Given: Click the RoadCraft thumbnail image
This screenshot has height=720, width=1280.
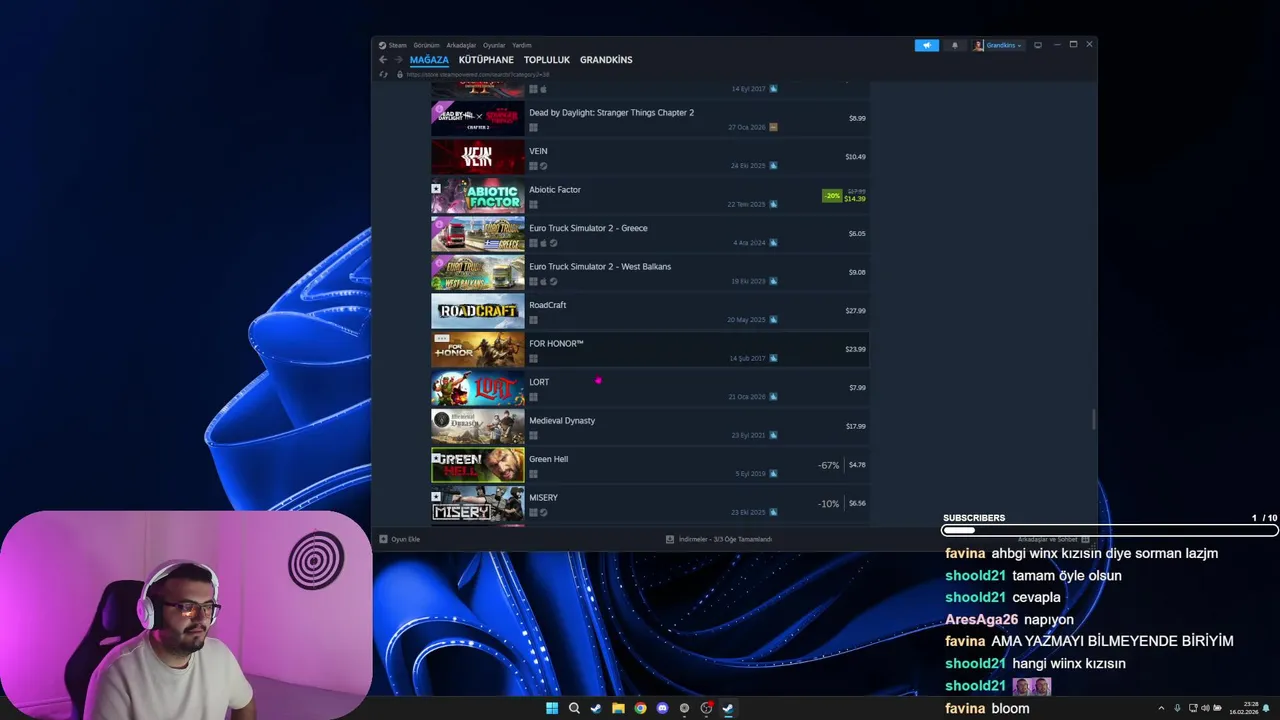Looking at the screenshot, I should [x=477, y=311].
